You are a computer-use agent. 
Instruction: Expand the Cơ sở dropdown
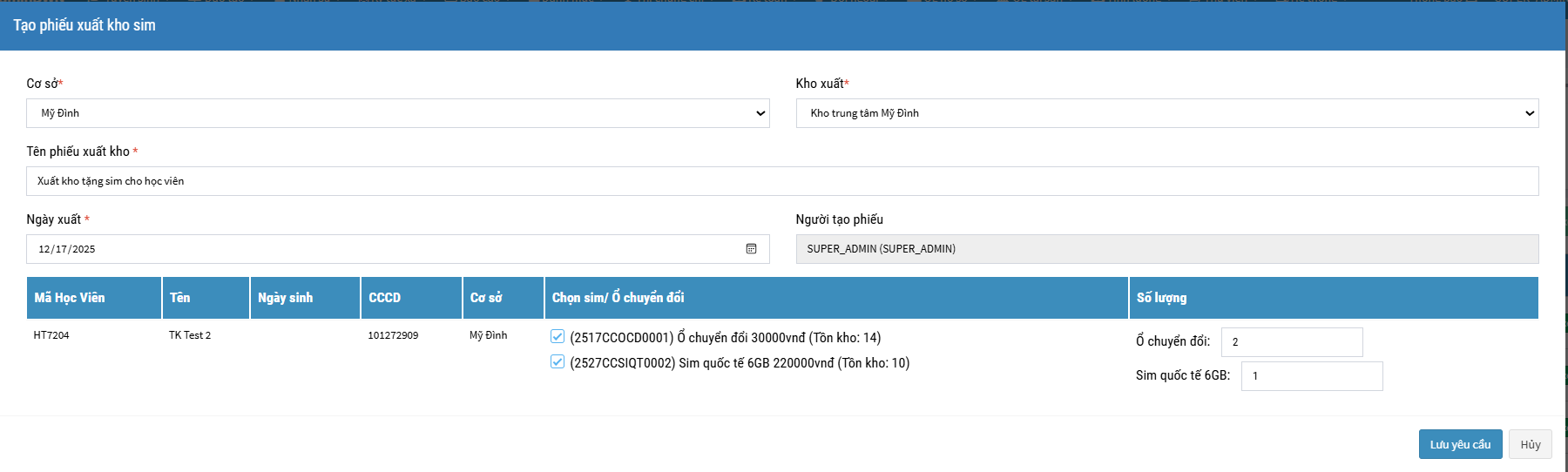pos(397,113)
